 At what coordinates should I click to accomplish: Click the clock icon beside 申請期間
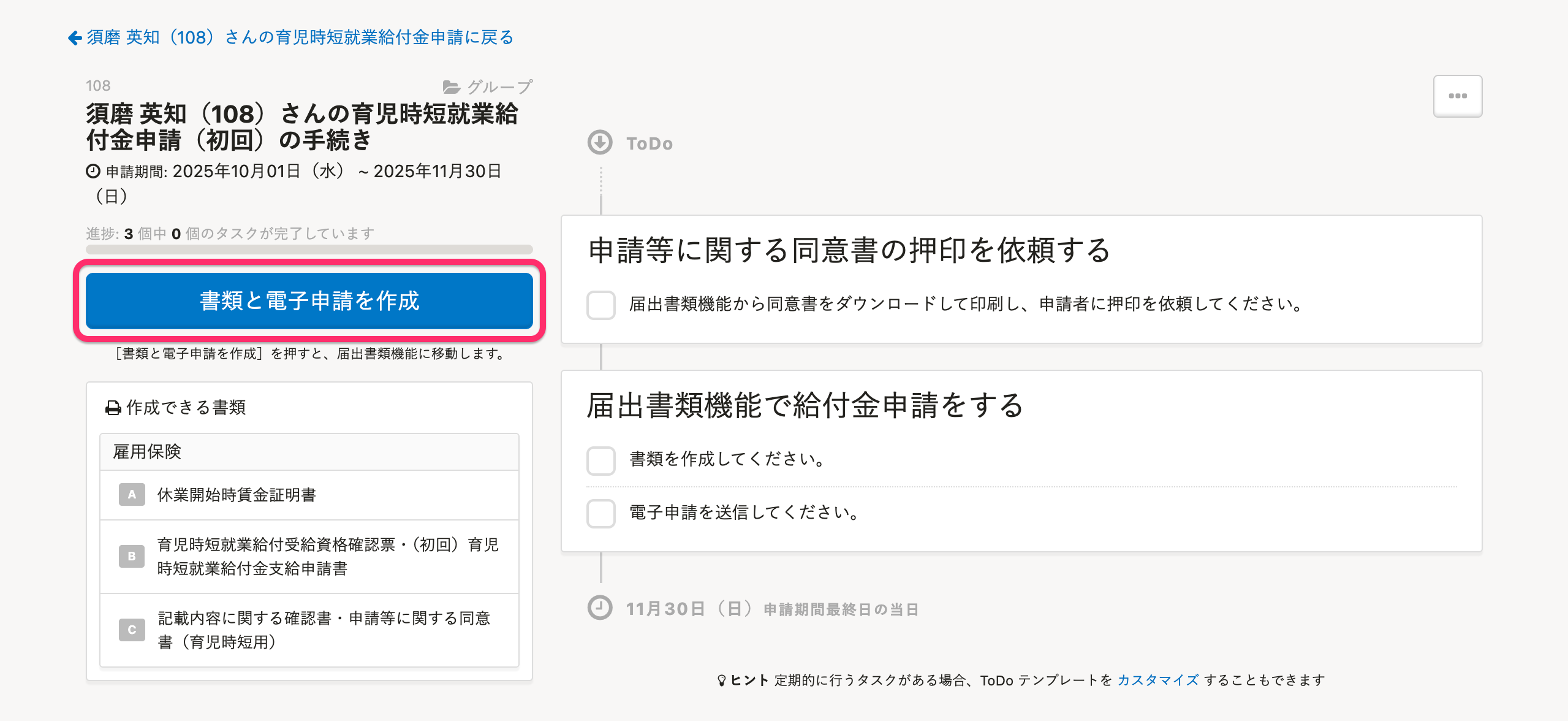tap(93, 171)
